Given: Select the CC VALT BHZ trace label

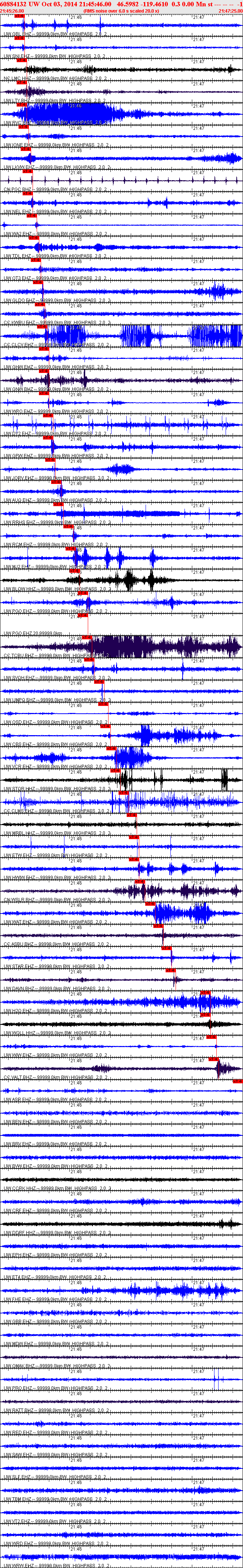Looking at the screenshot, I should [x=56, y=1078].
